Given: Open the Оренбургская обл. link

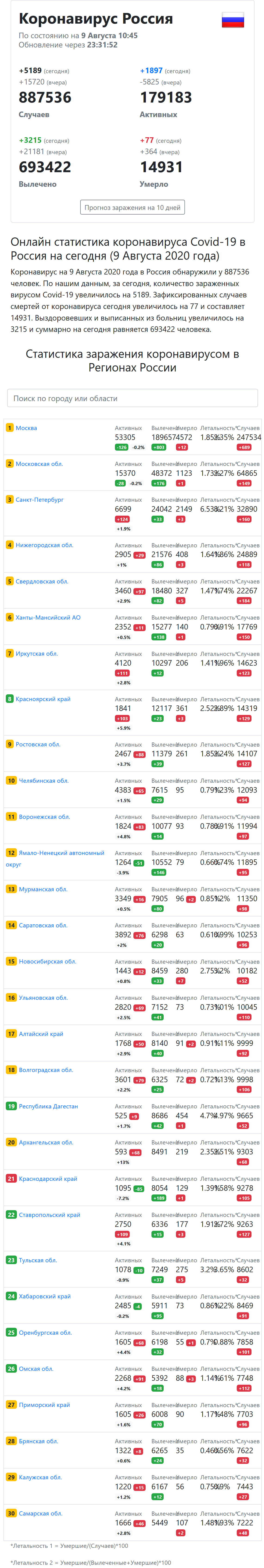Looking at the screenshot, I should point(45,1333).
